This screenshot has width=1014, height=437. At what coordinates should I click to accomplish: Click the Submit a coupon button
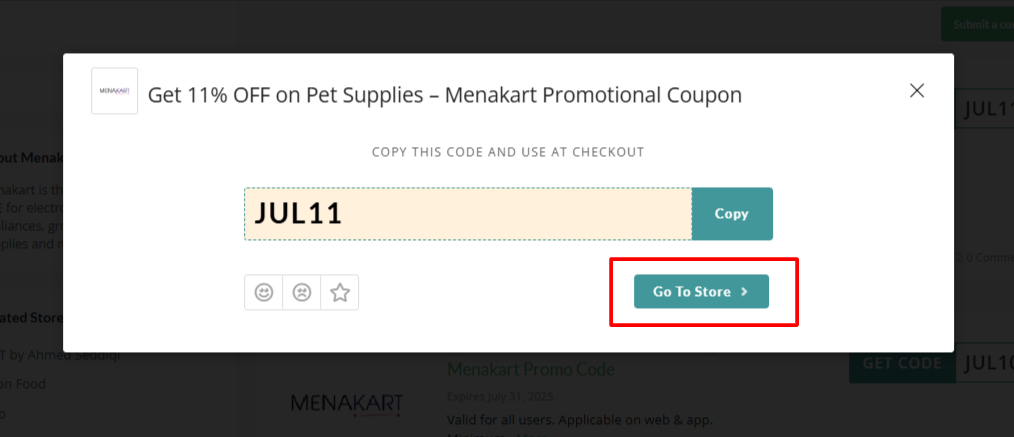tap(982, 24)
